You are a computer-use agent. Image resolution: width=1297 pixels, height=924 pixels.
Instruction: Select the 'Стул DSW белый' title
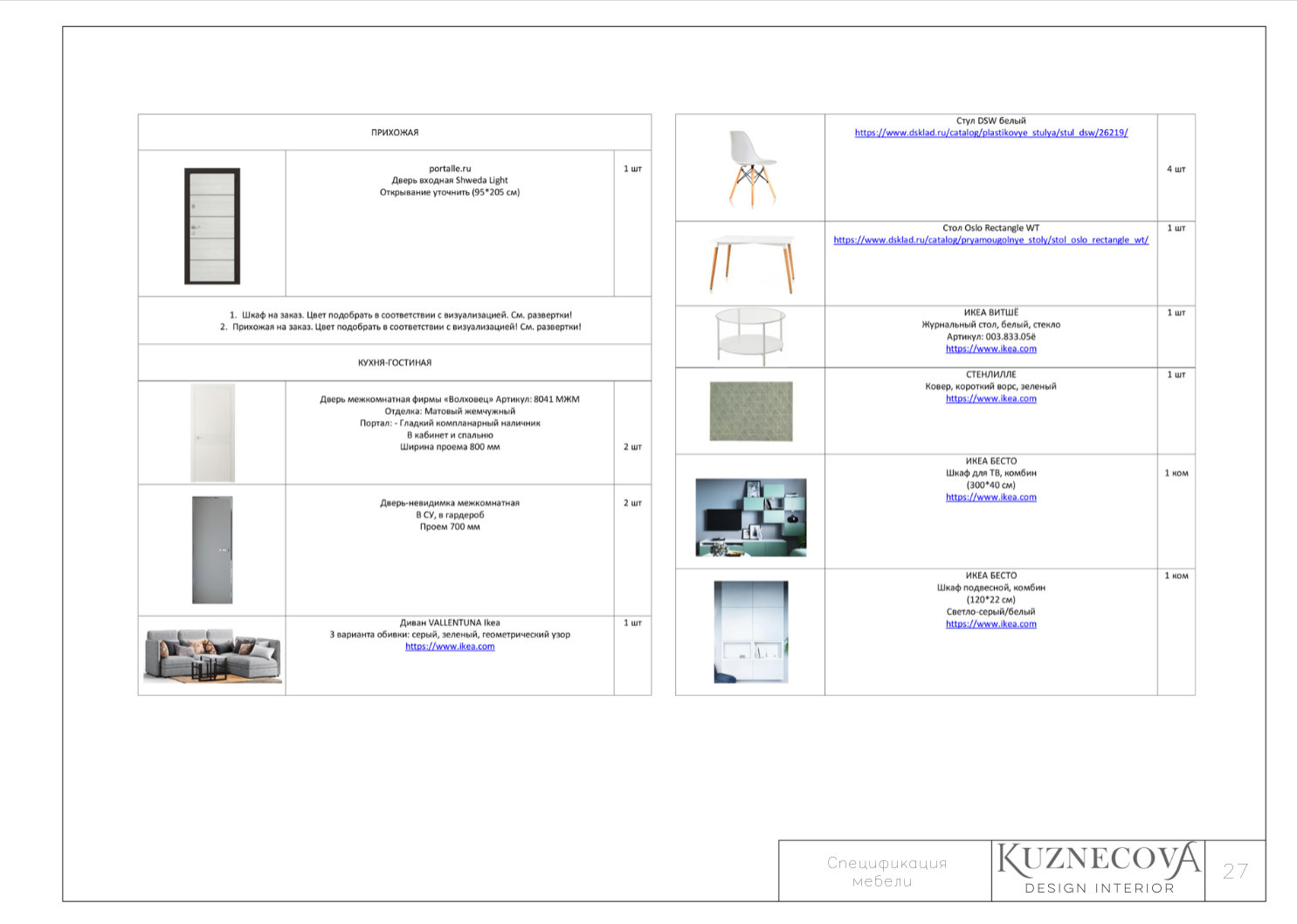[x=991, y=121]
